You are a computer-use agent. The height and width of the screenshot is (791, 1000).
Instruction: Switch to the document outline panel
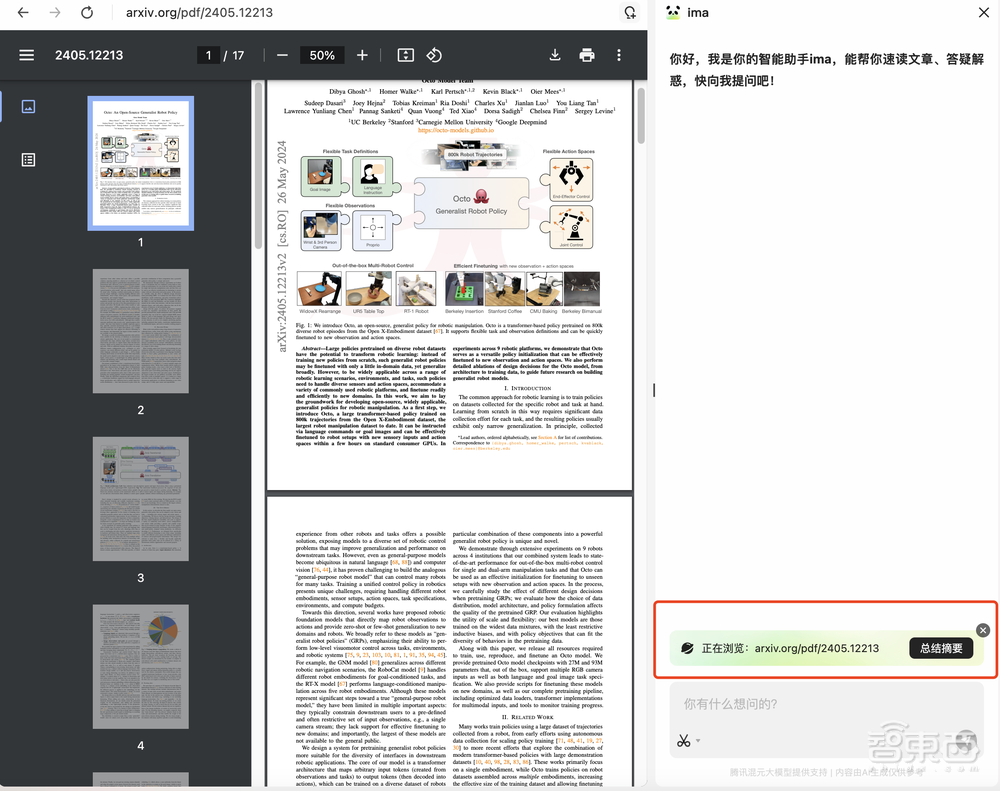28,159
